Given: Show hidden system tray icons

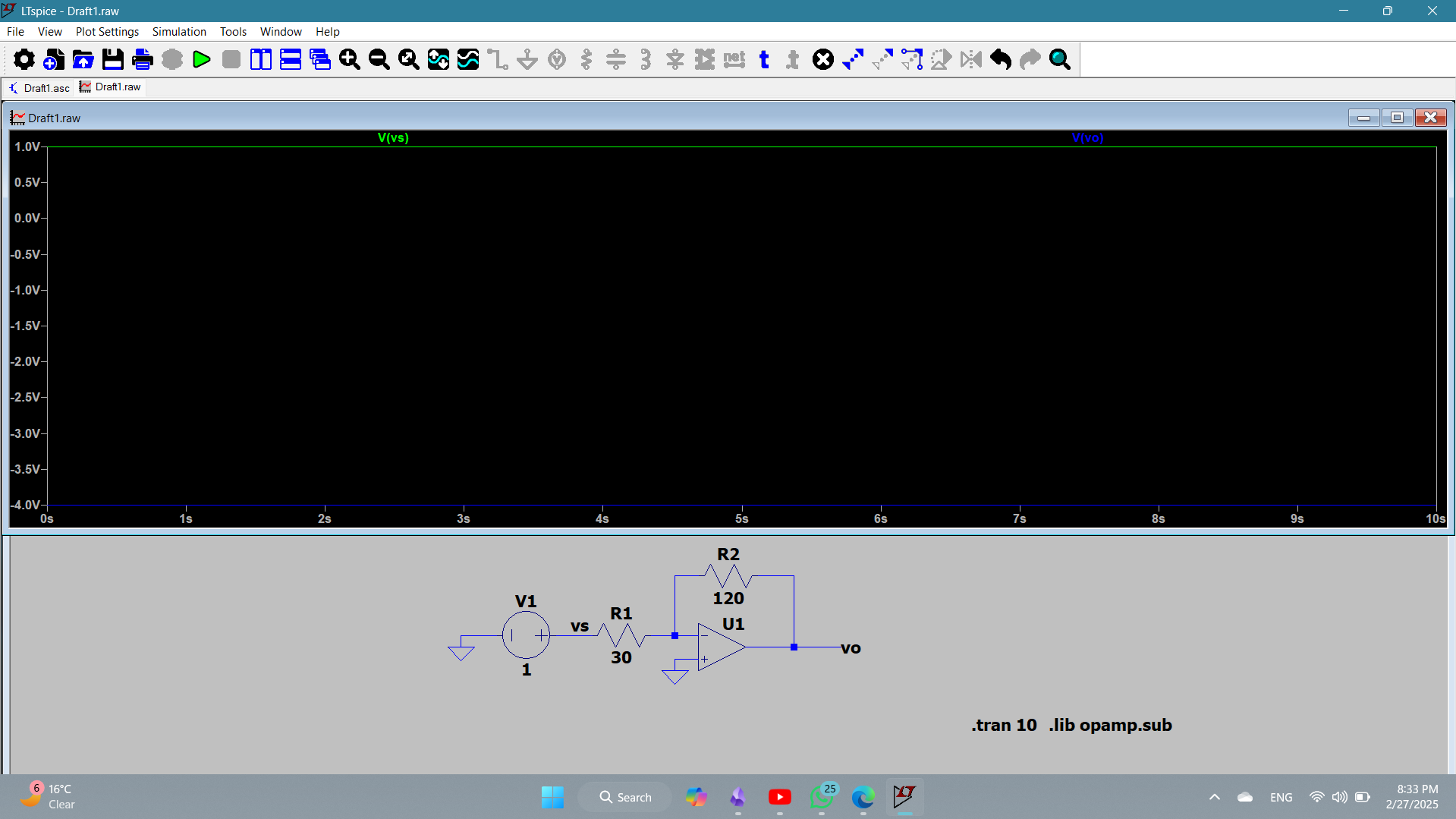Looking at the screenshot, I should pyautogui.click(x=1215, y=797).
